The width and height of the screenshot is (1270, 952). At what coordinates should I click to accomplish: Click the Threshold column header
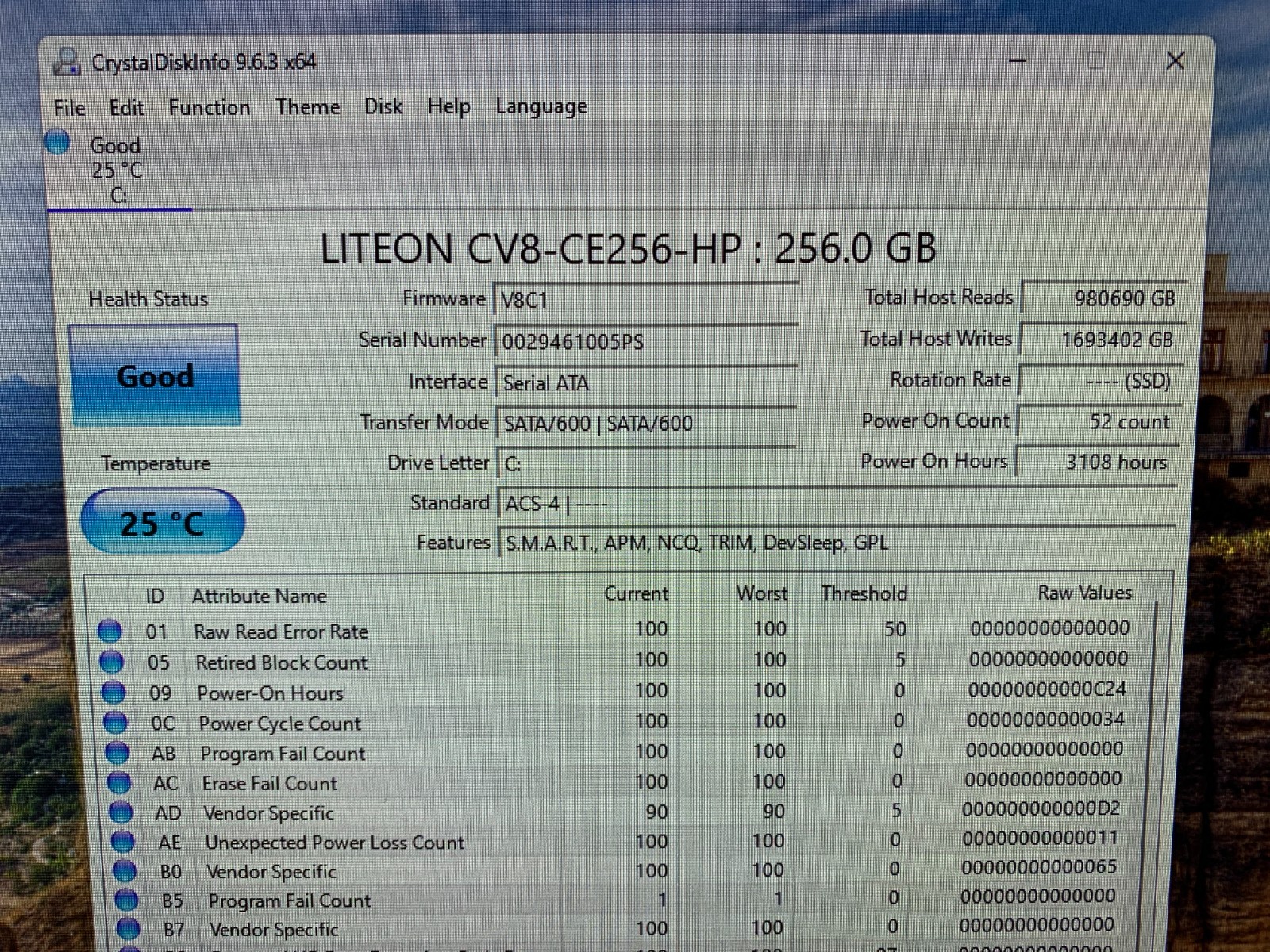click(x=864, y=593)
